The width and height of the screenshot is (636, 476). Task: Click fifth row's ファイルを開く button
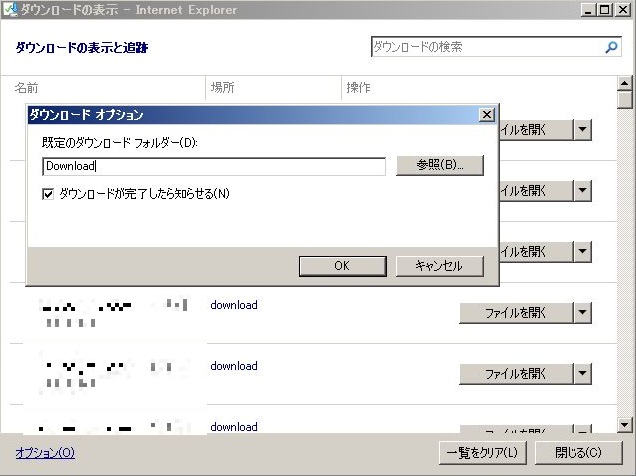tap(516, 373)
